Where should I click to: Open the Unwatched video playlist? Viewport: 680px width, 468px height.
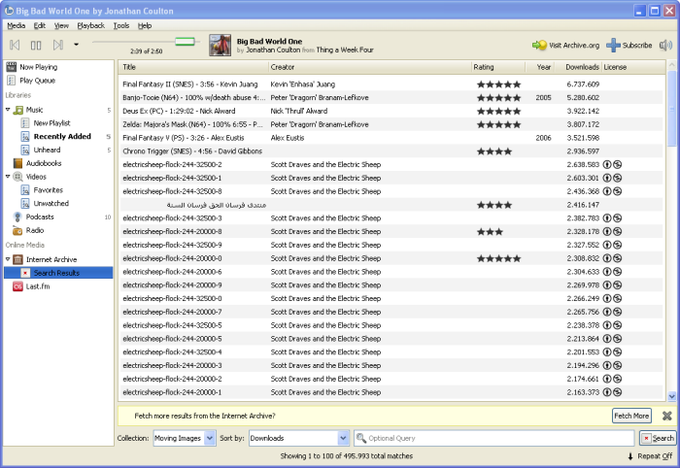click(51, 203)
